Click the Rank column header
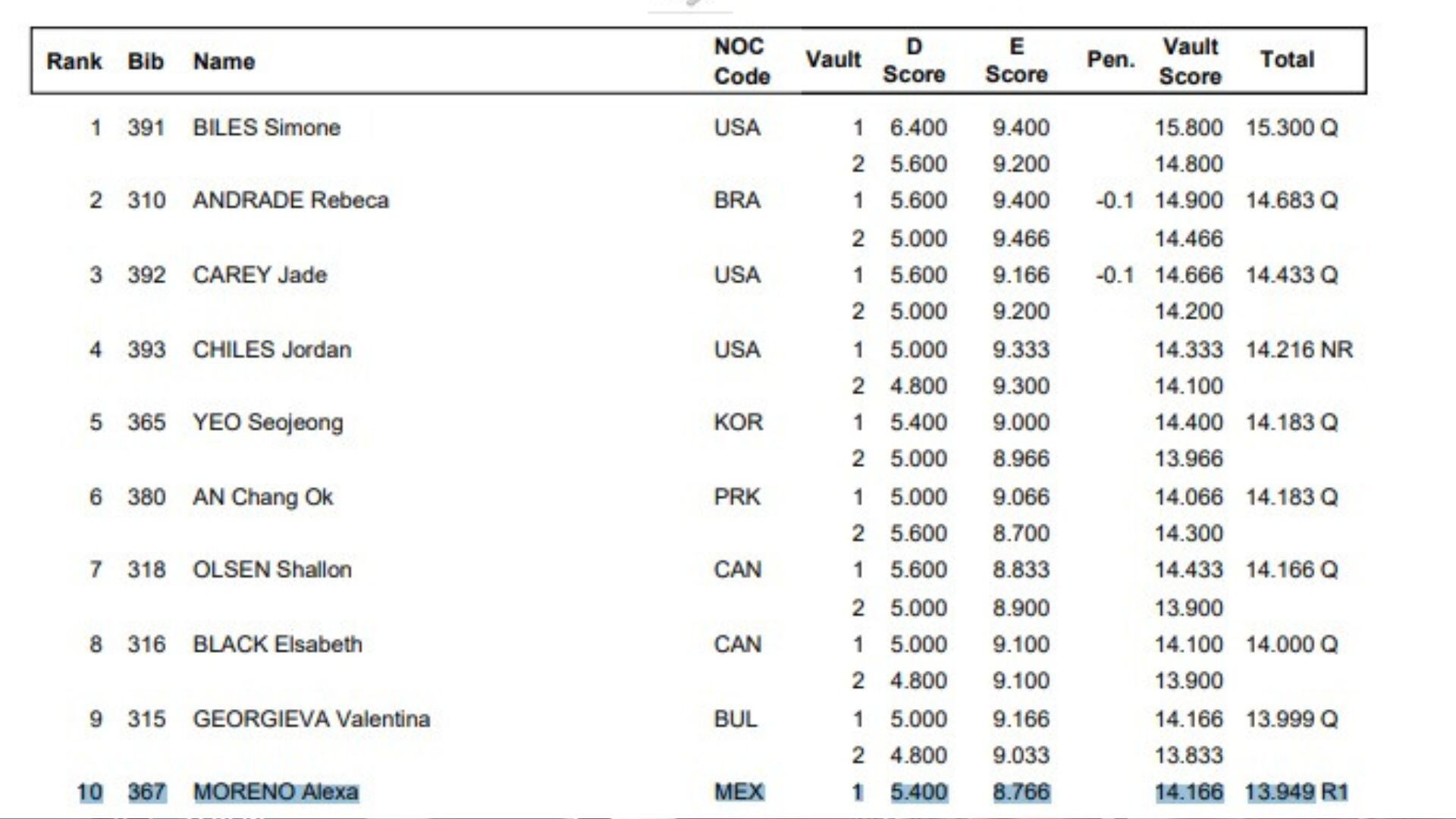Viewport: 1456px width, 819px height. [x=74, y=61]
